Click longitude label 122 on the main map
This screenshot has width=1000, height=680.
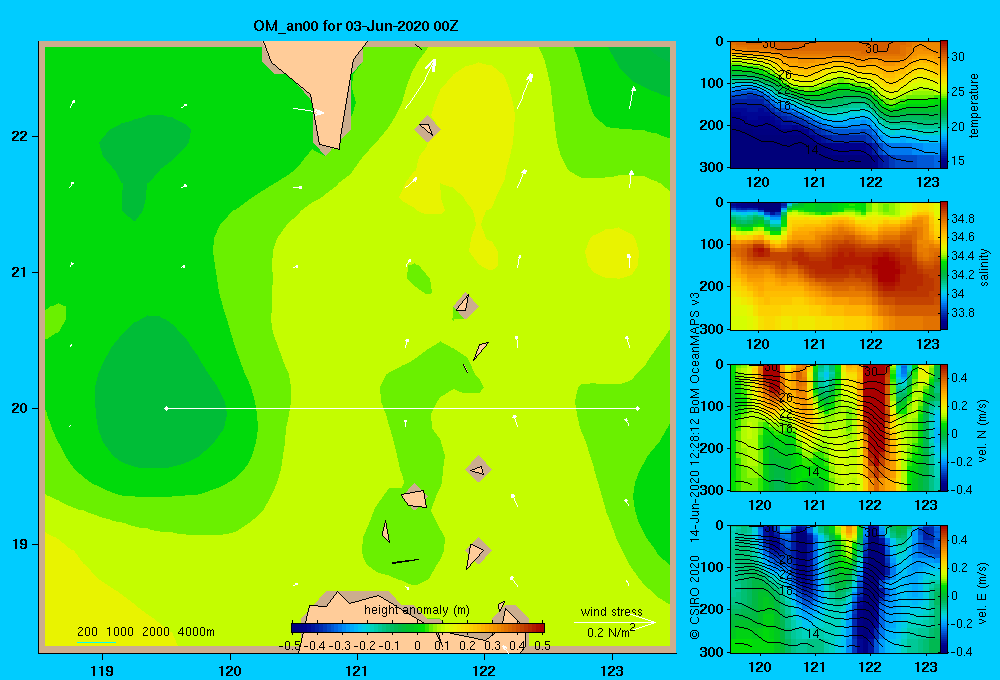(x=484, y=670)
